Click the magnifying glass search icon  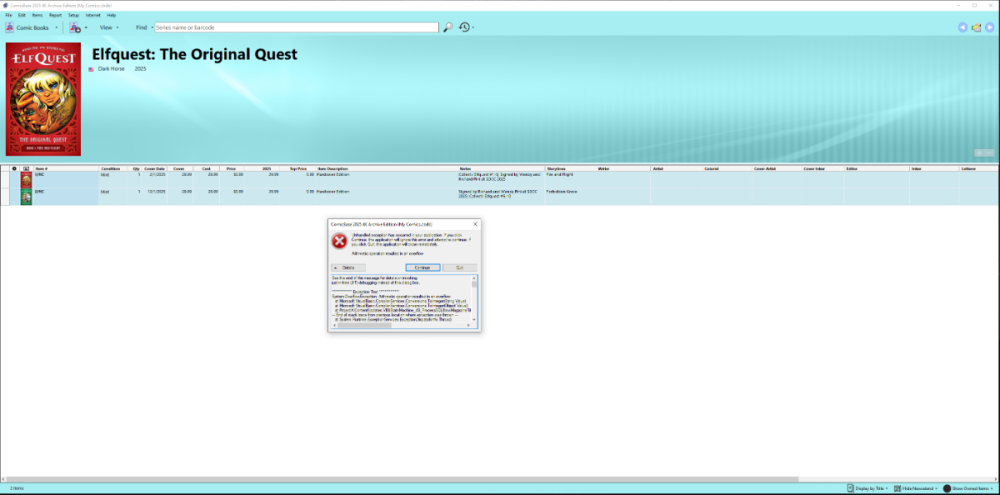(448, 27)
